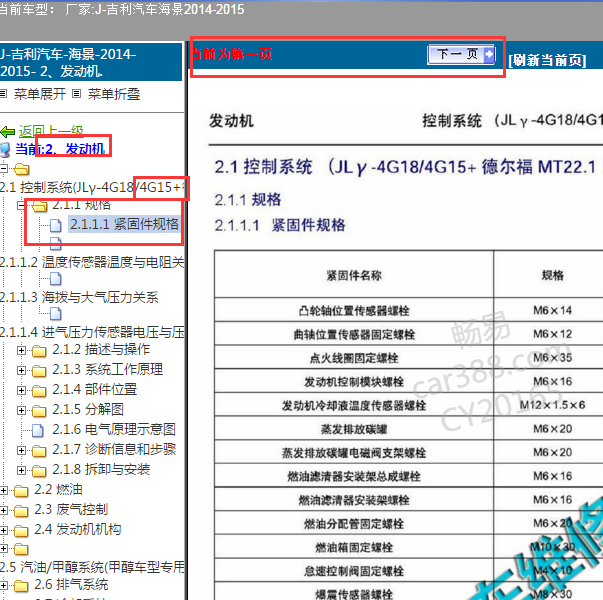Click folder icon for 2.1.2 描述与操作
The height and width of the screenshot is (600, 603).
tap(39, 351)
